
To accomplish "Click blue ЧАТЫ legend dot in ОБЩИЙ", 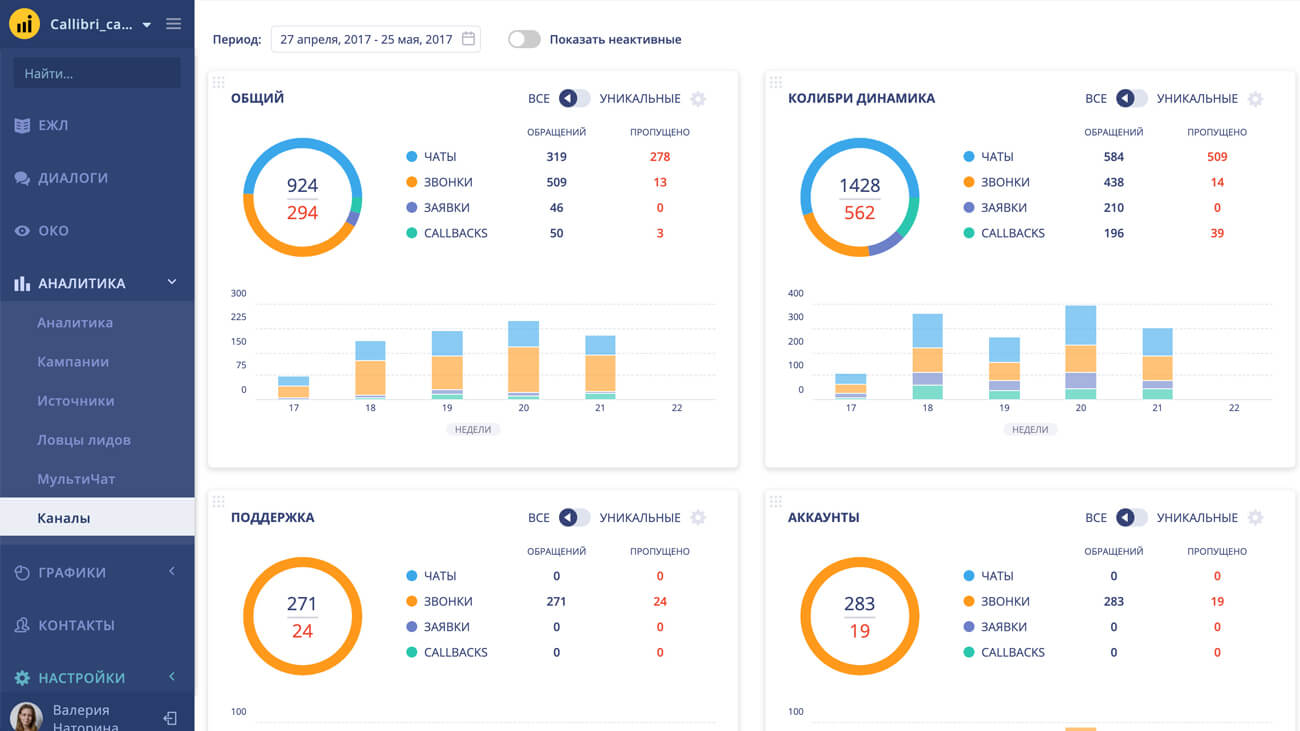I will click(412, 157).
